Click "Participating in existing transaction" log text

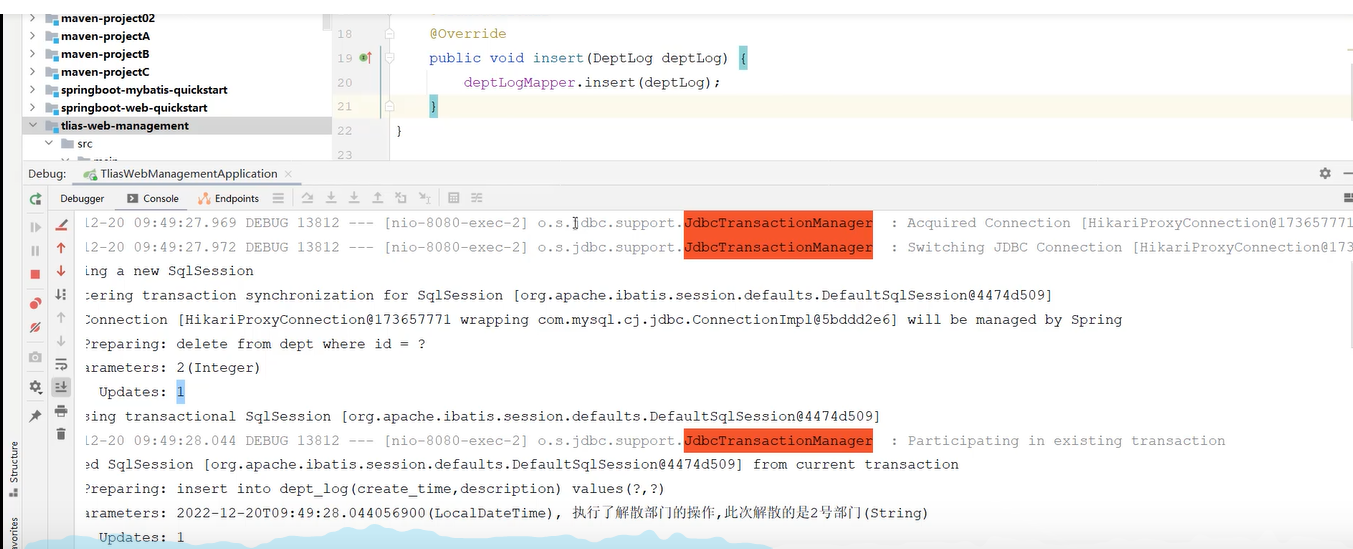[x=1066, y=440]
